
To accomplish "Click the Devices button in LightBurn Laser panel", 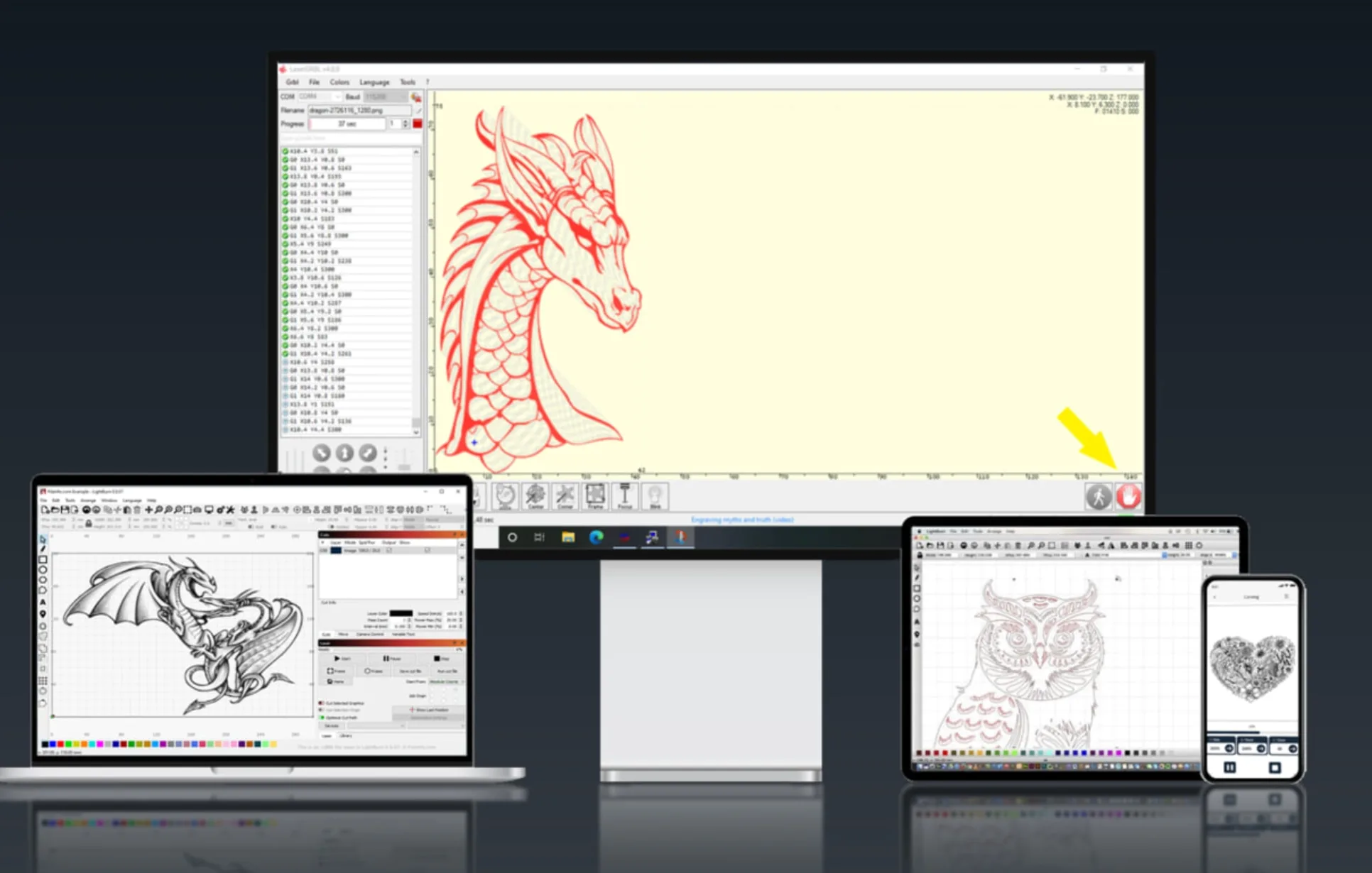I will tap(332, 726).
